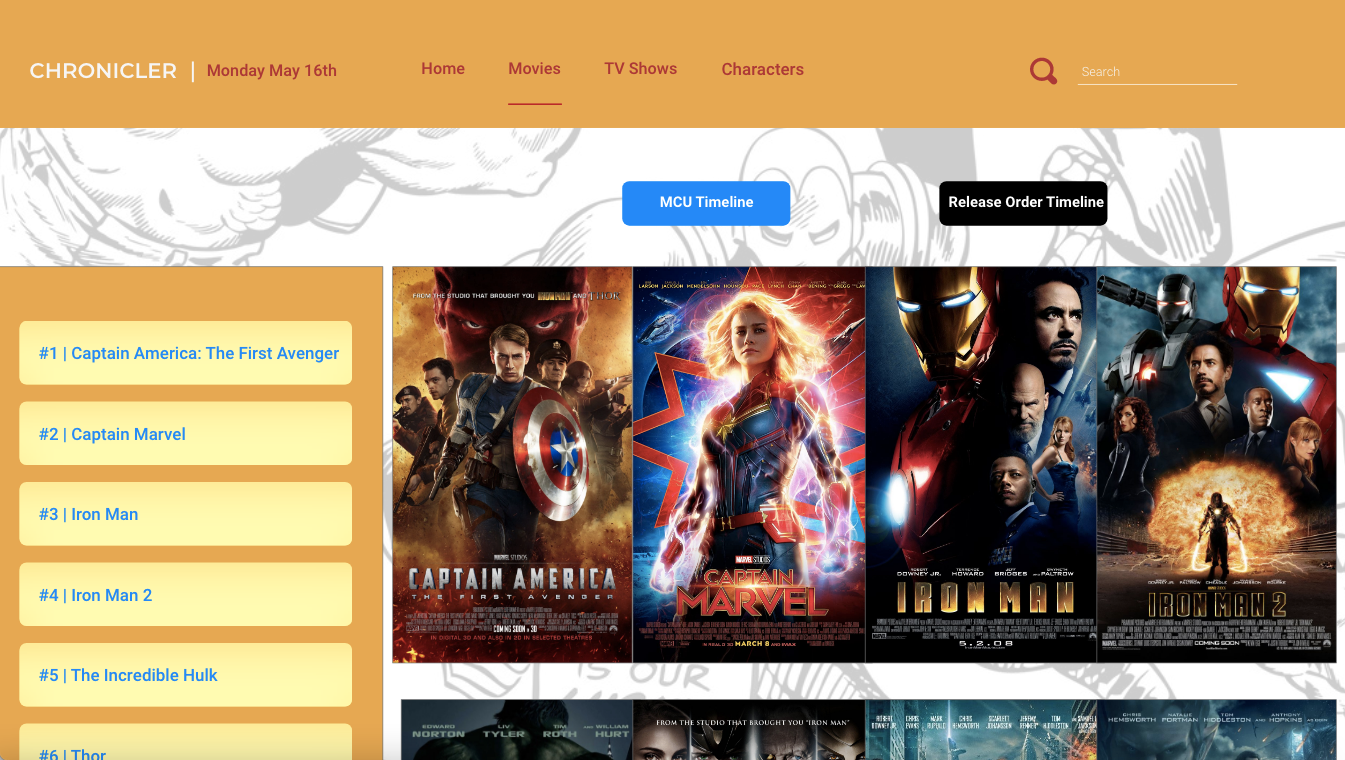Open the Characters page
1345x760 pixels.
click(x=763, y=69)
